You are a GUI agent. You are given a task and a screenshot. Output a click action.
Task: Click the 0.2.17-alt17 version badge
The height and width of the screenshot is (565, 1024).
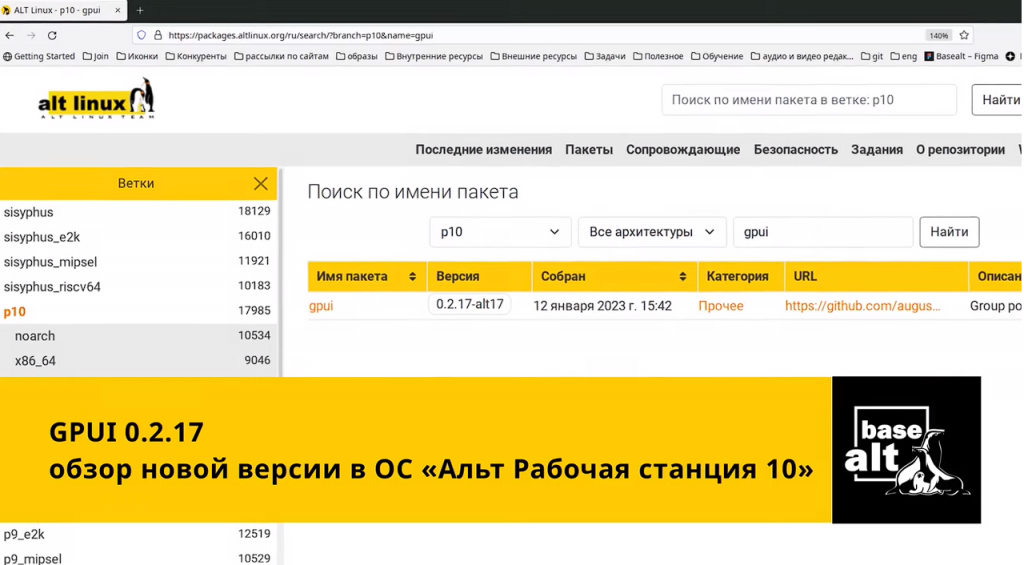coord(470,304)
